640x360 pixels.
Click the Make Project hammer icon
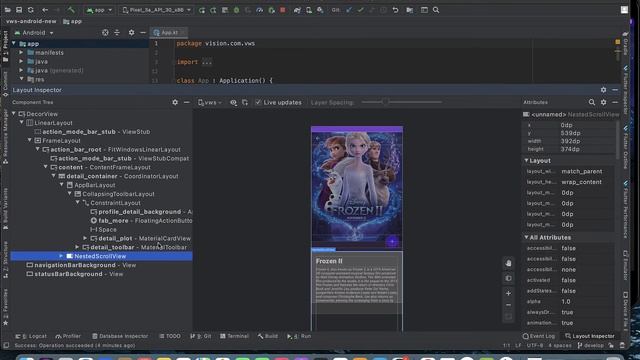pos(71,10)
